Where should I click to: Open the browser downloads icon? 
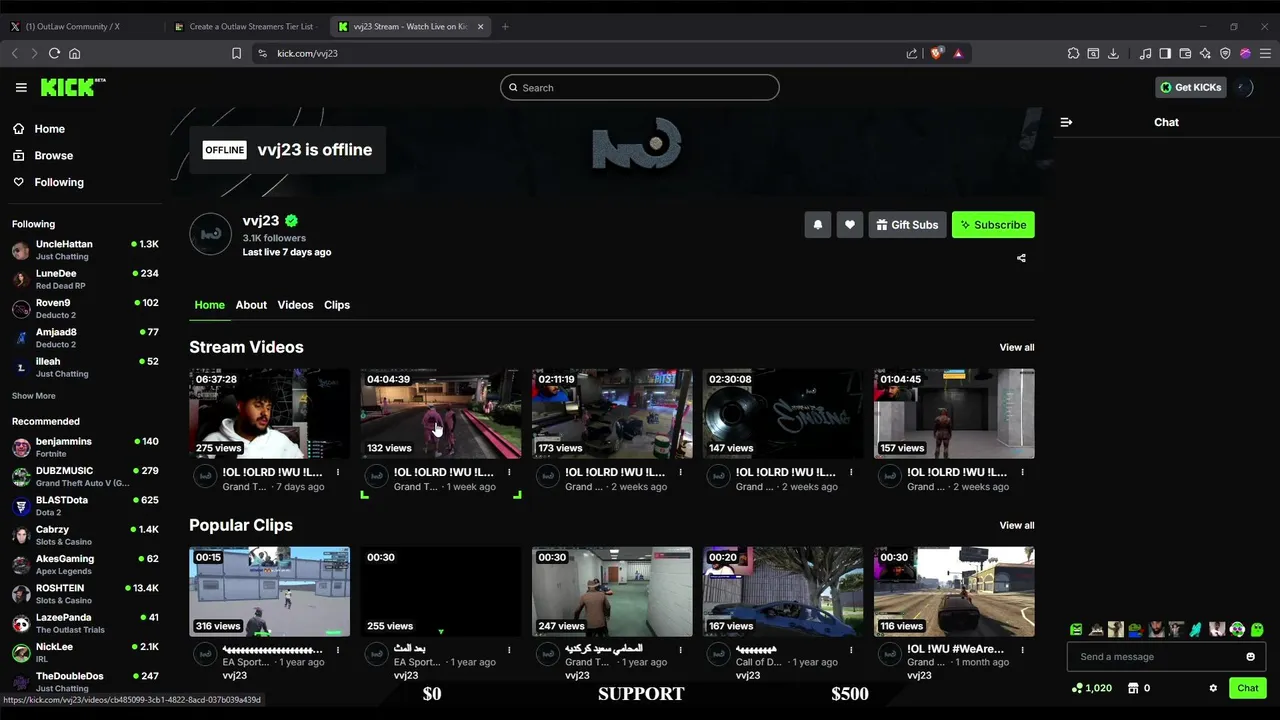click(1113, 53)
